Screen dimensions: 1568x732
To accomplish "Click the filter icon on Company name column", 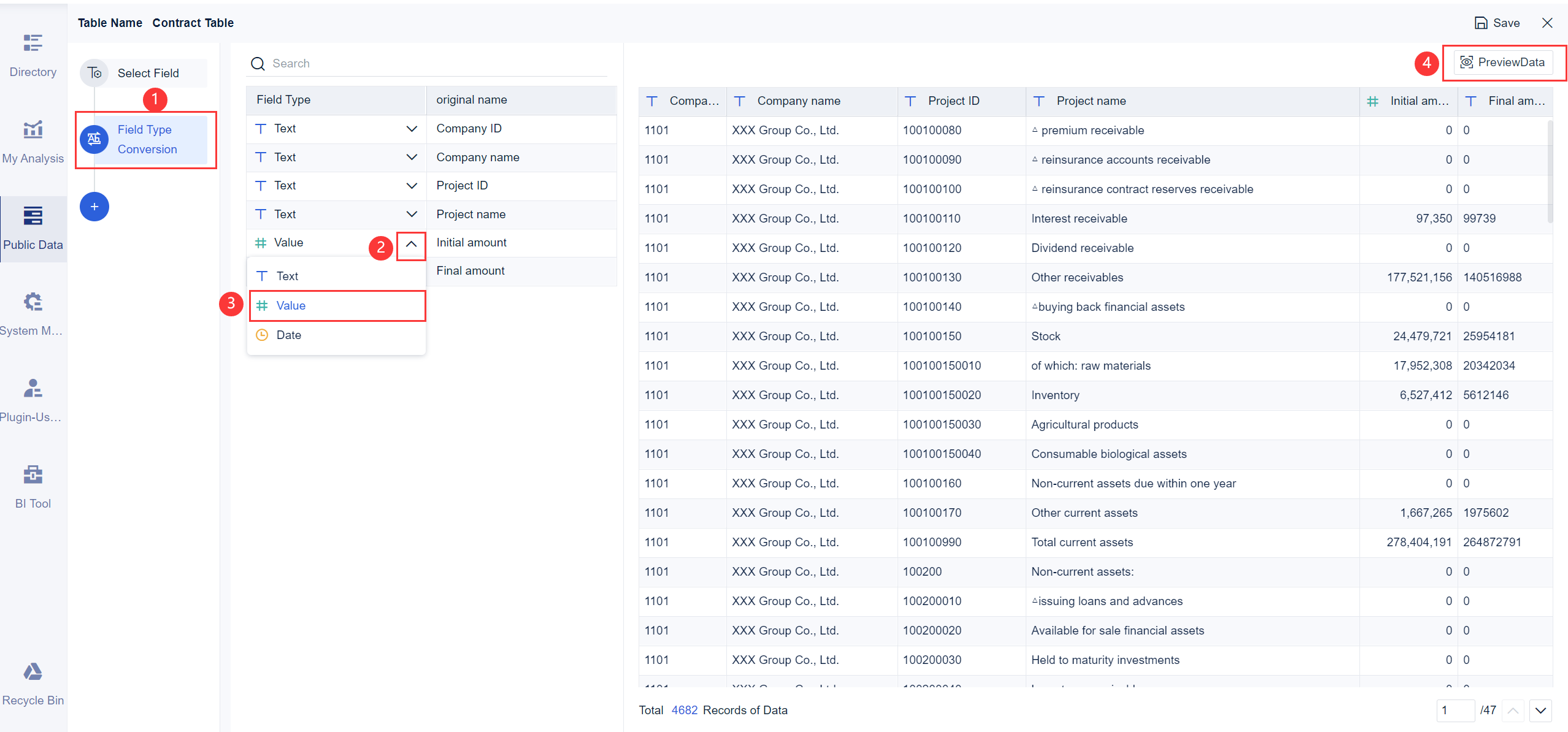I will [739, 101].
